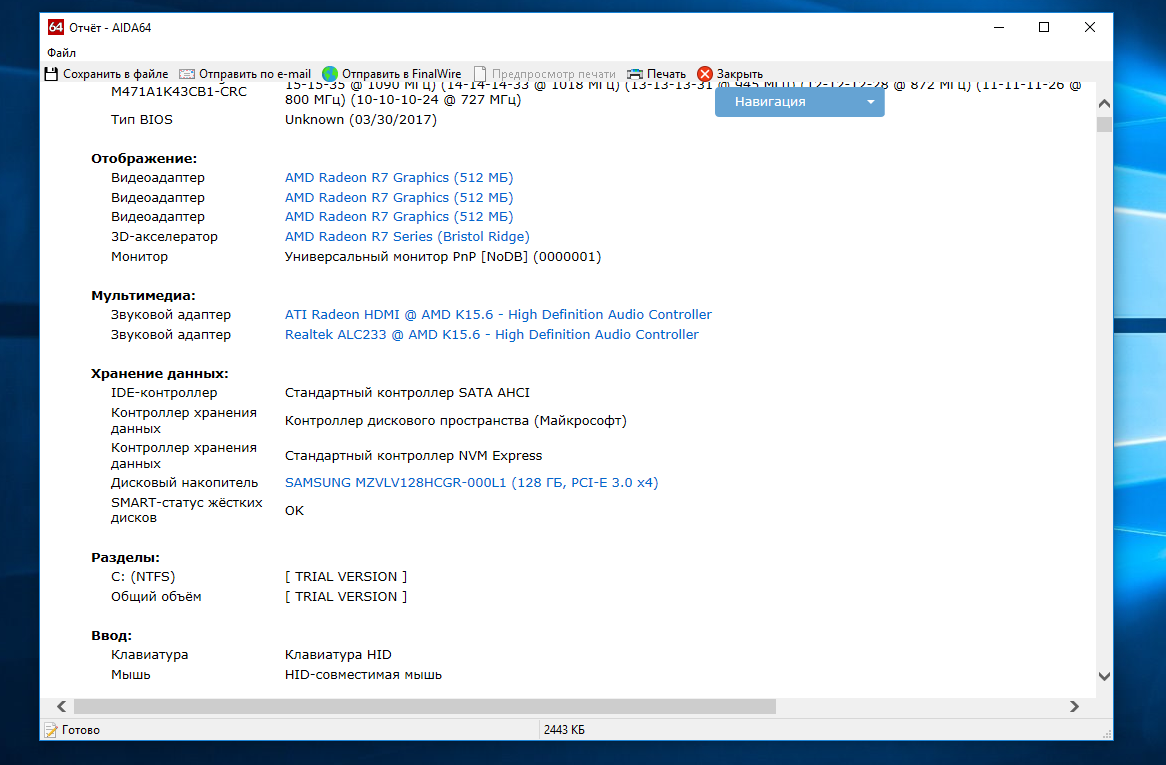Maximize the AIDA64 report window
The width and height of the screenshot is (1166, 765).
1044,28
